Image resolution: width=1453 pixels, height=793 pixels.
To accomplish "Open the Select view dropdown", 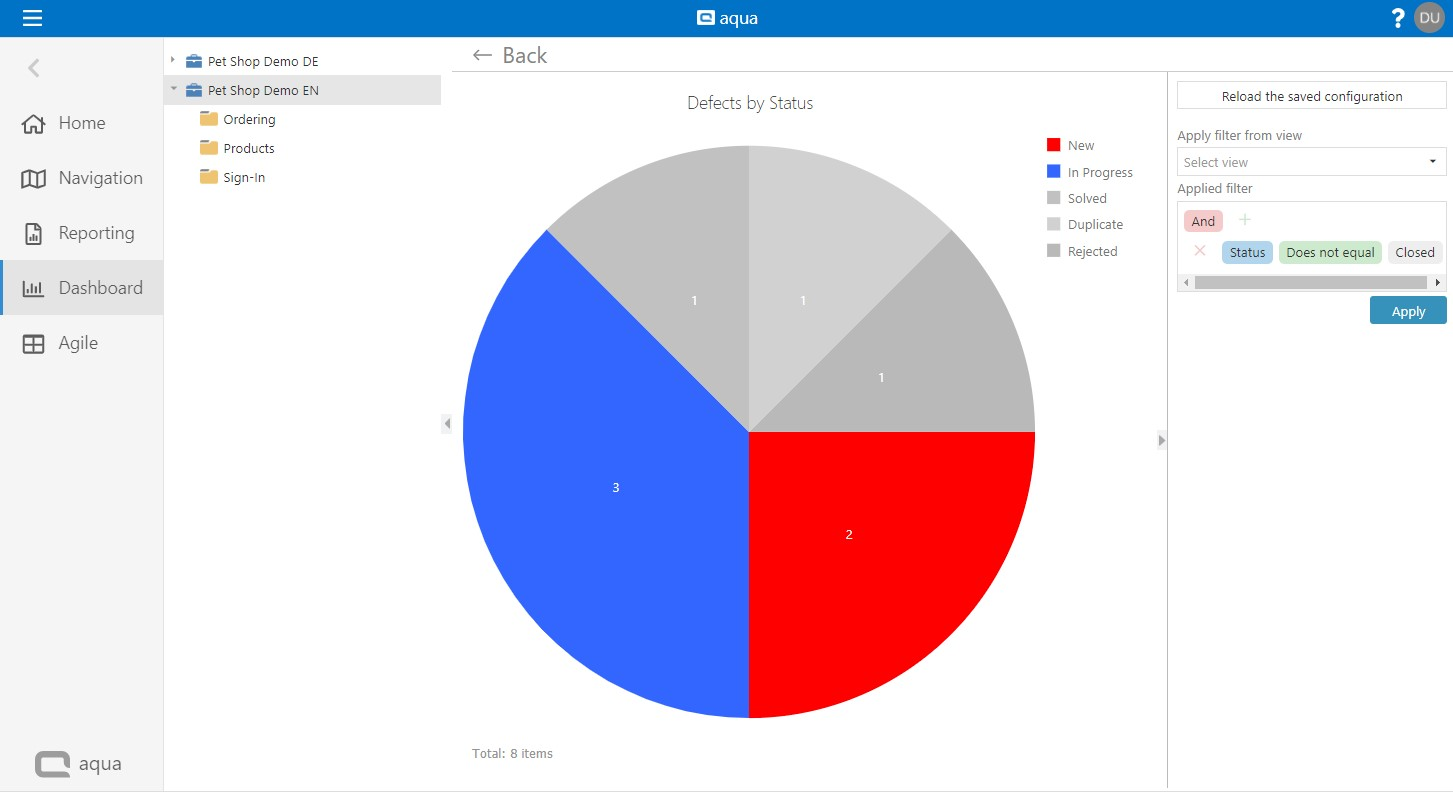I will click(x=1311, y=162).
